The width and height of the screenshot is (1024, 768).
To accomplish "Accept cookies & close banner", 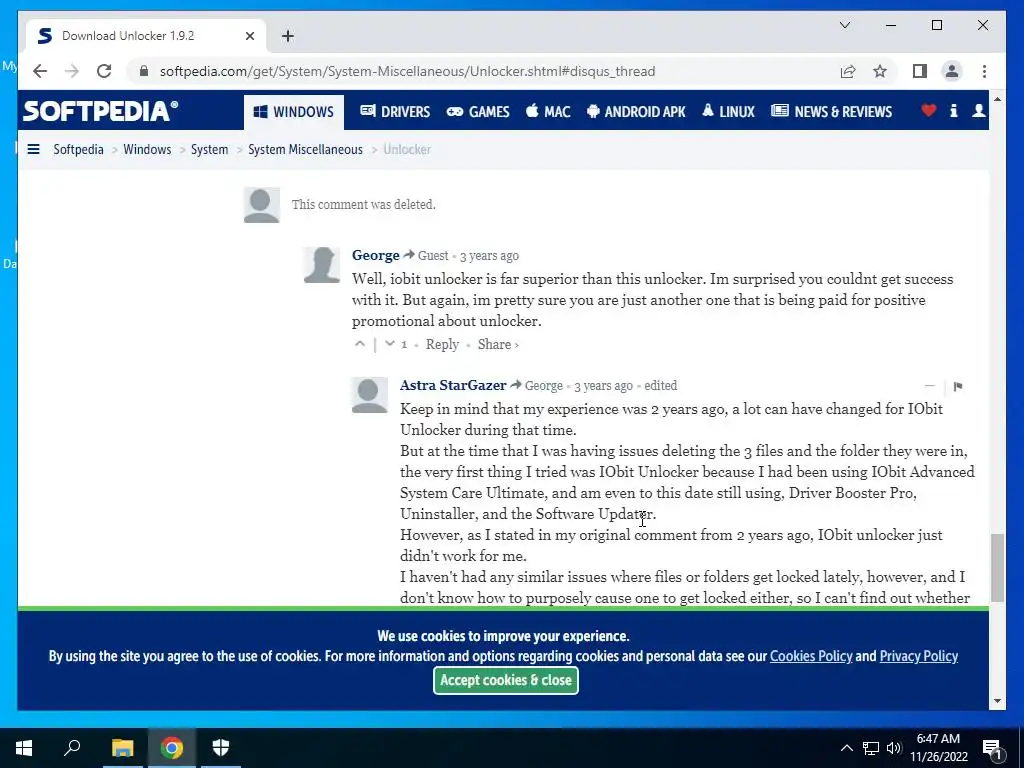I will point(506,680).
